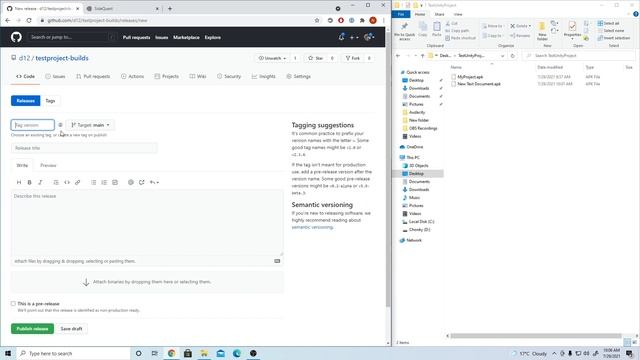
Task: Switch to the Preview tab in editor
Action: pos(48,165)
